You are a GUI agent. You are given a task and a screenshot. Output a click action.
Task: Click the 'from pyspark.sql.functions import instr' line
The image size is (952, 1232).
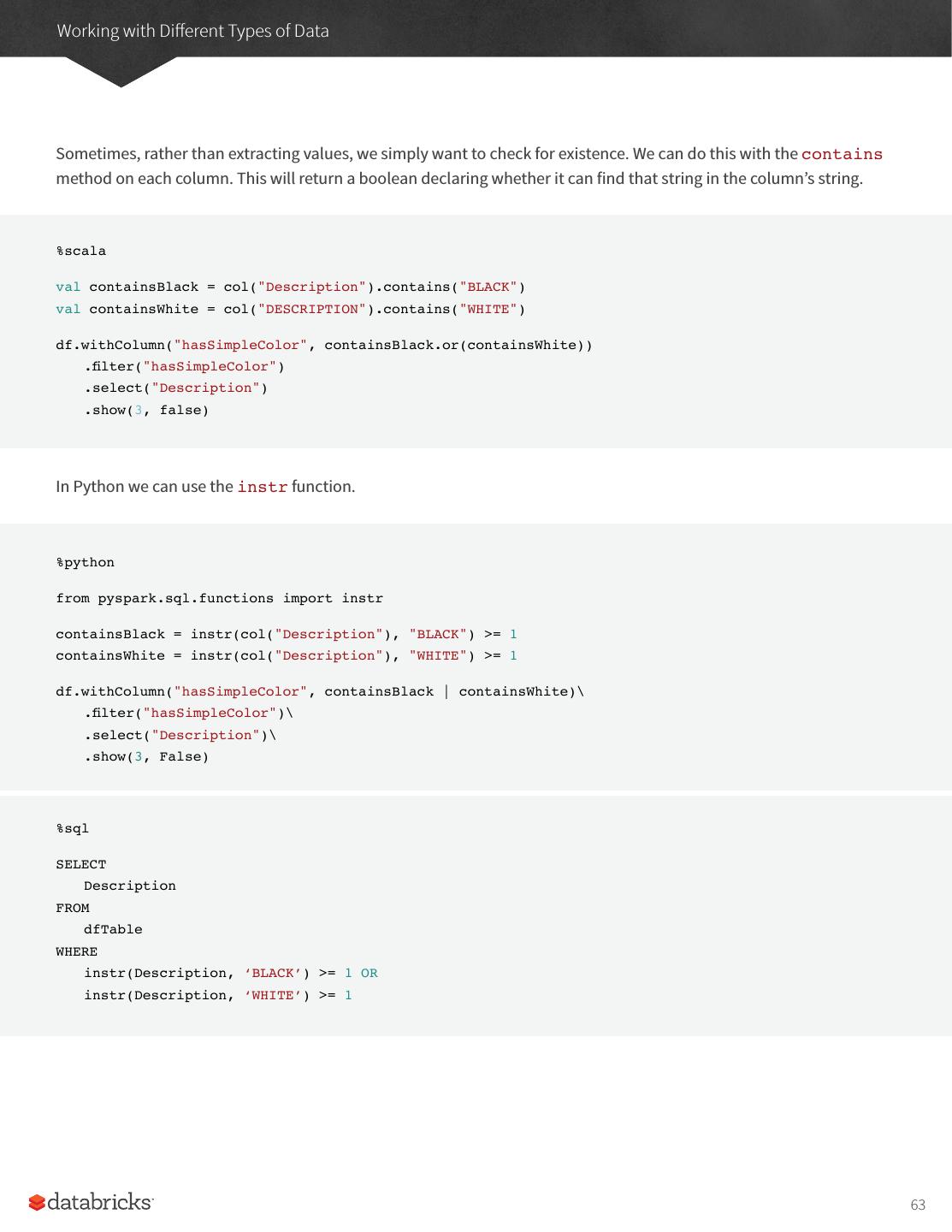219,598
